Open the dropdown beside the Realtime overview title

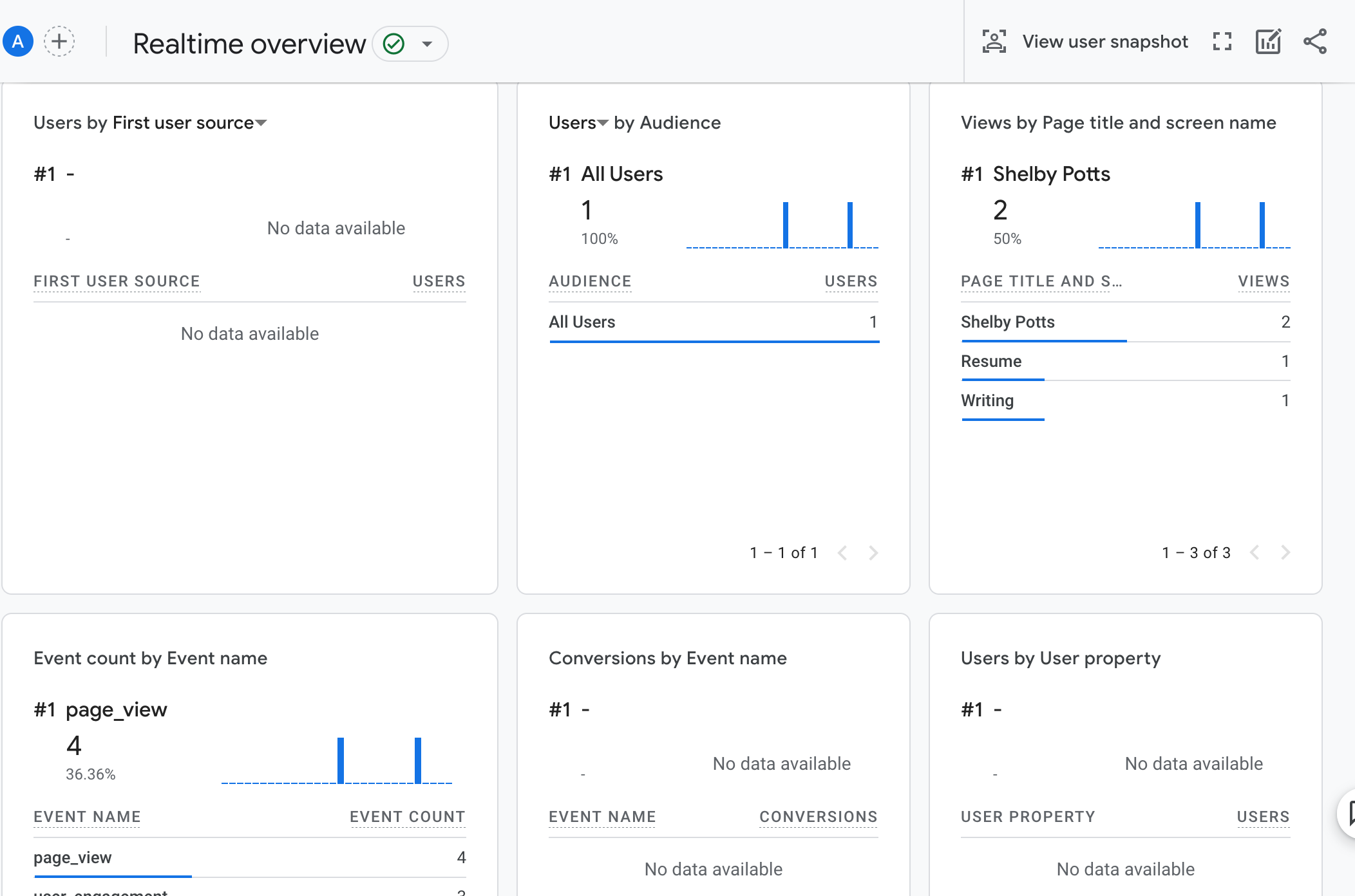pos(426,44)
